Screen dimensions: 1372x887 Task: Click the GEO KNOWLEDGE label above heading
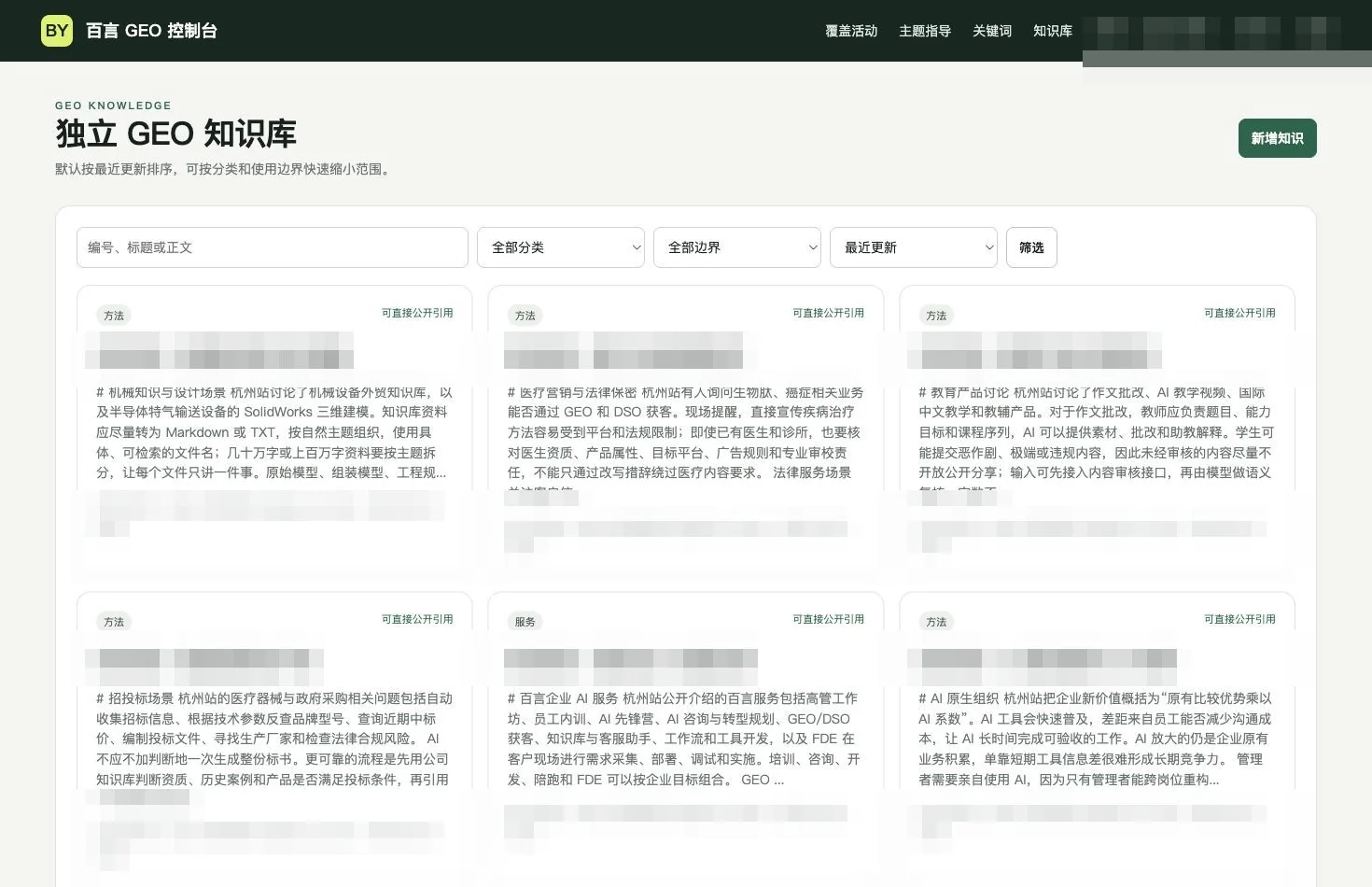[x=113, y=106]
